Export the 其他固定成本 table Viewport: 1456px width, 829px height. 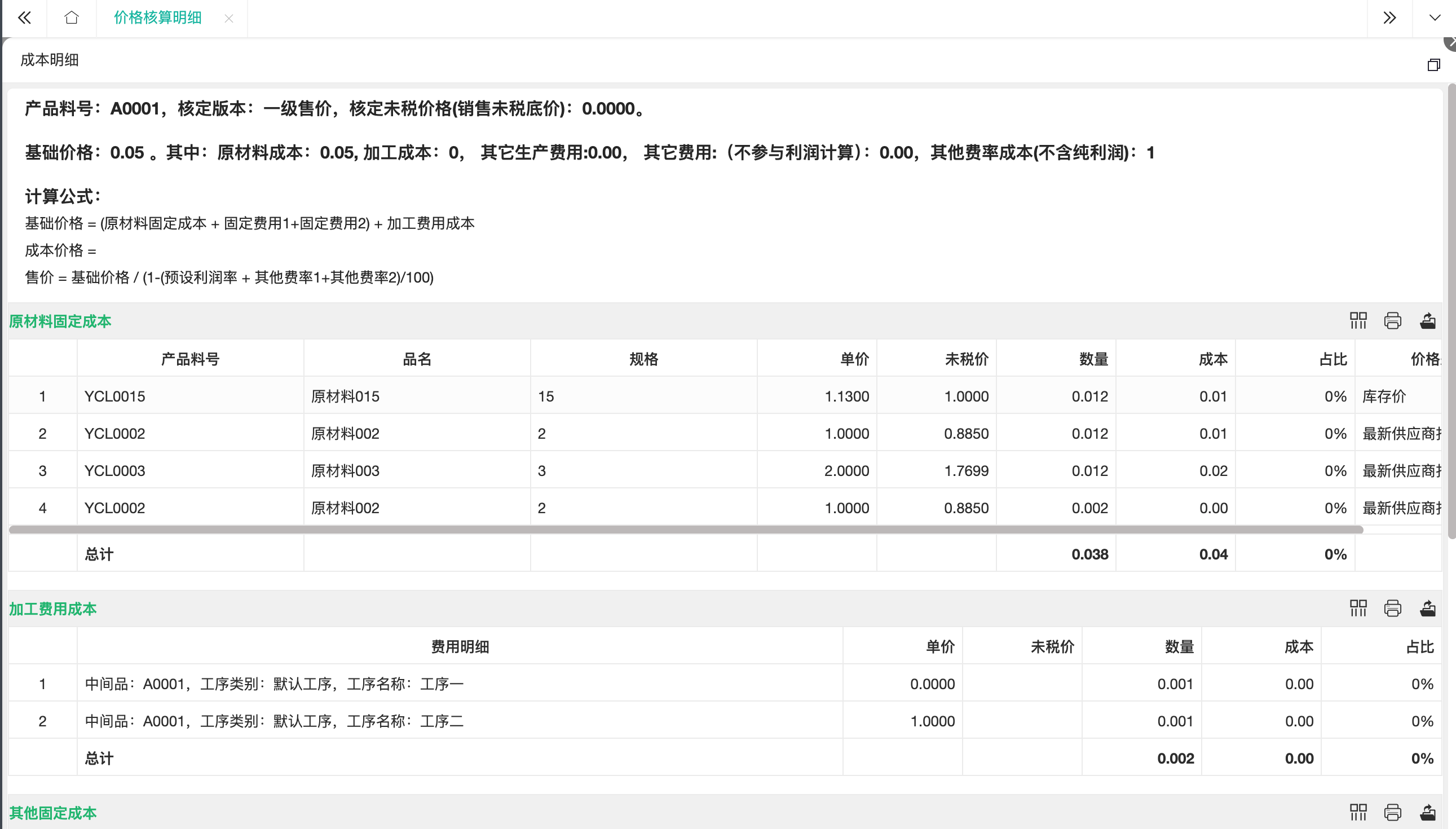(1427, 812)
